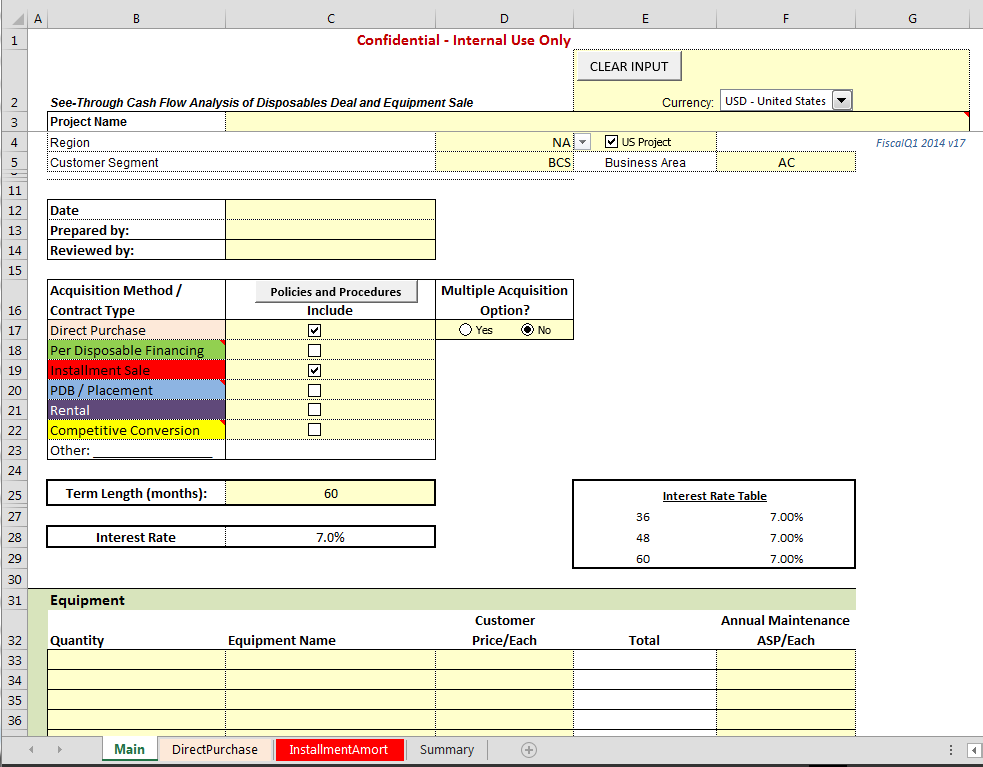This screenshot has height=767, width=983.
Task: Select row 25 header
Action: coord(14,494)
